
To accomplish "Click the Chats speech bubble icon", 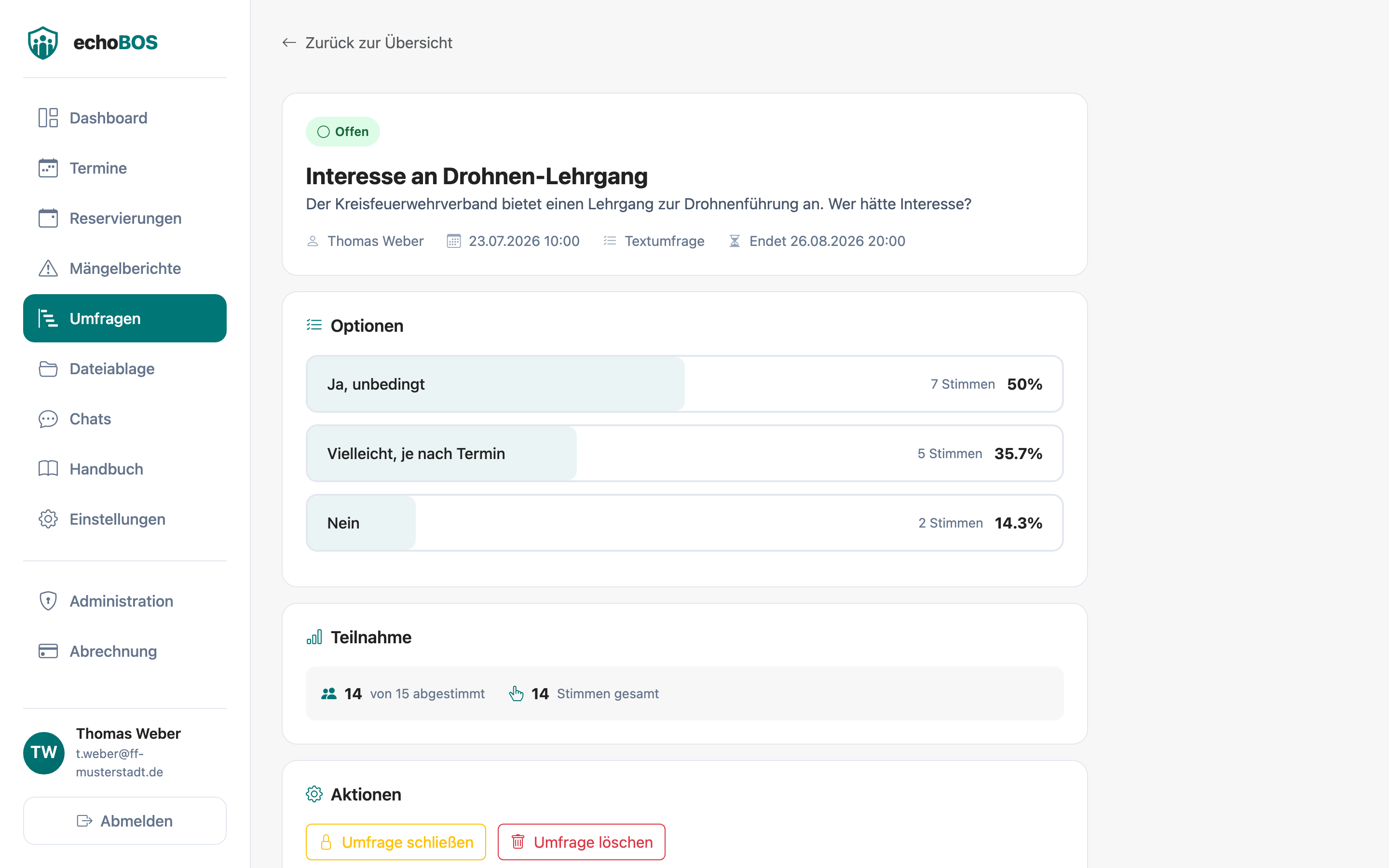I will click(x=48, y=419).
